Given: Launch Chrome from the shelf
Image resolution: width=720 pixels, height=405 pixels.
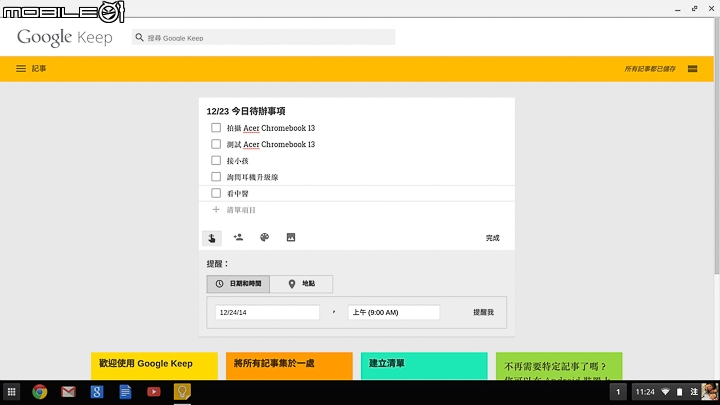Looking at the screenshot, I should (x=39, y=392).
